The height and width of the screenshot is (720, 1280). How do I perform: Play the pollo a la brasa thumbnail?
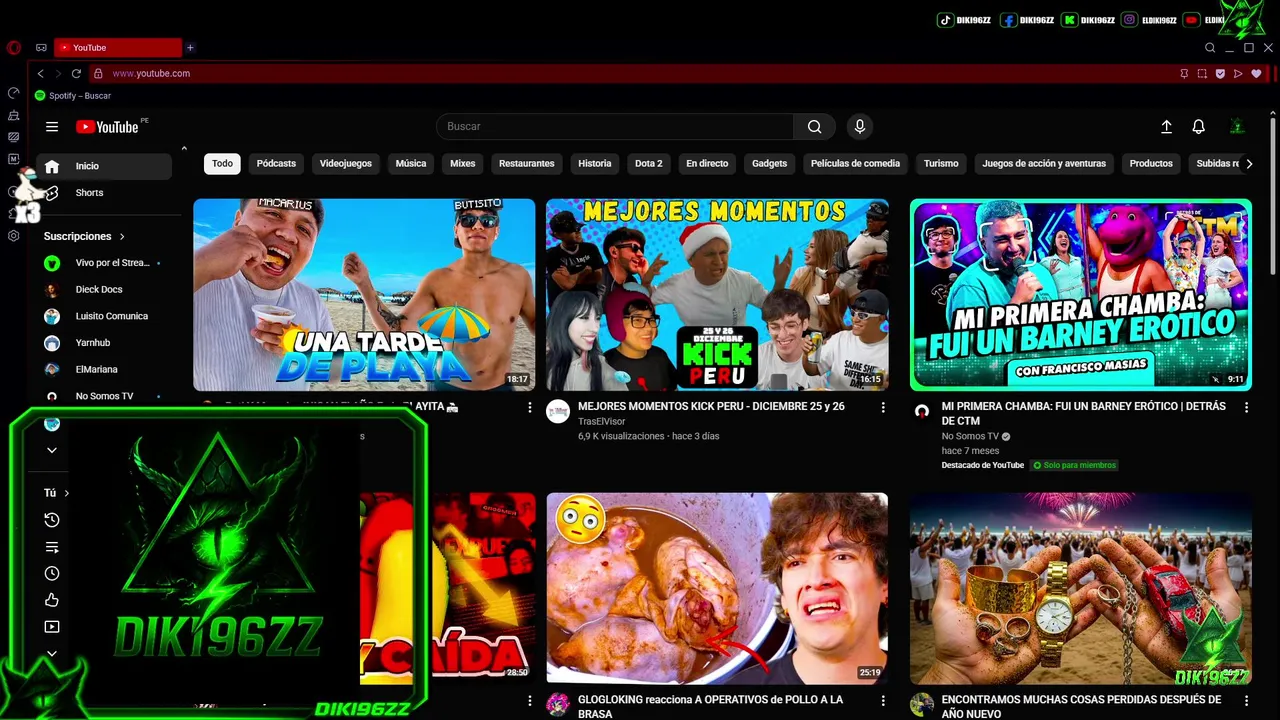coord(717,588)
